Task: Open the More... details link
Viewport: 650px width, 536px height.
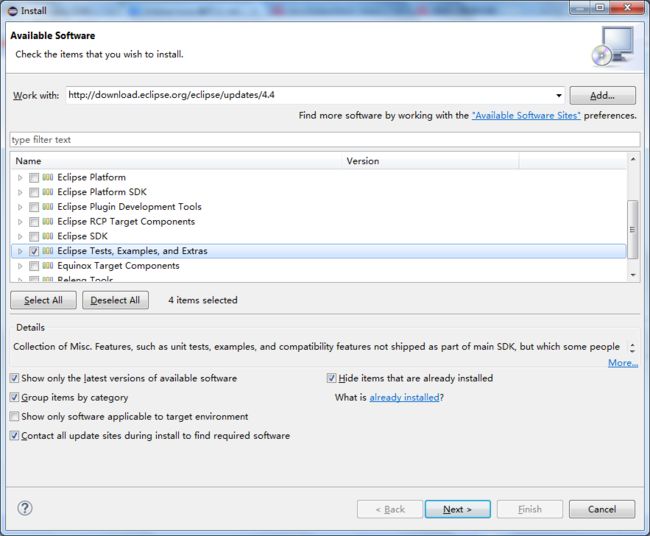Action: coord(623,363)
